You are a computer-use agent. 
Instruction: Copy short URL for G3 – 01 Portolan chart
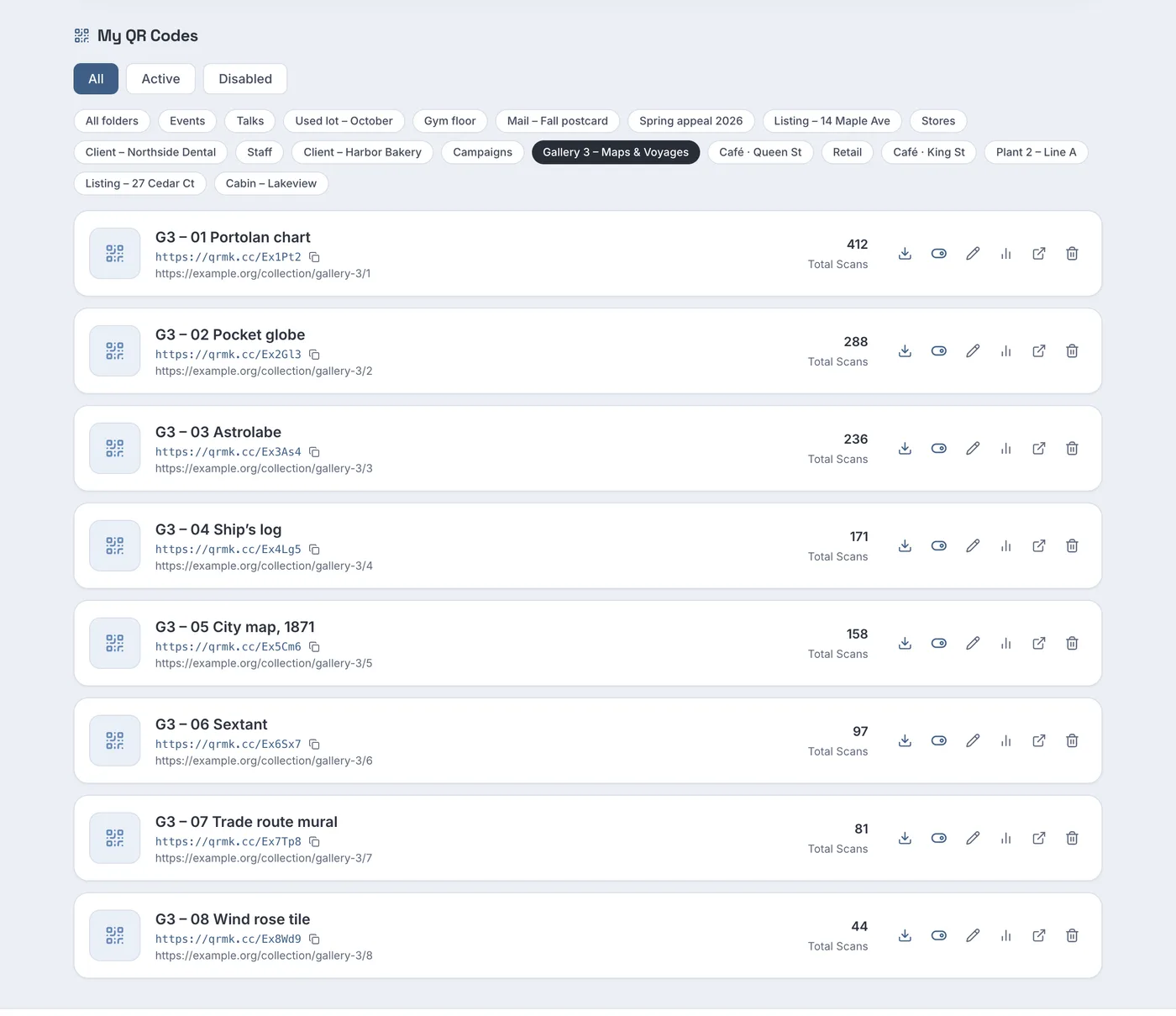pos(314,257)
